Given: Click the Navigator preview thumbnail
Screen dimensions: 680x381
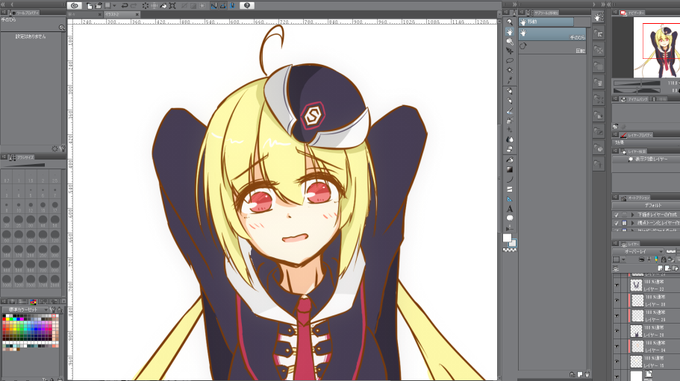Looking at the screenshot, I should 656,47.
